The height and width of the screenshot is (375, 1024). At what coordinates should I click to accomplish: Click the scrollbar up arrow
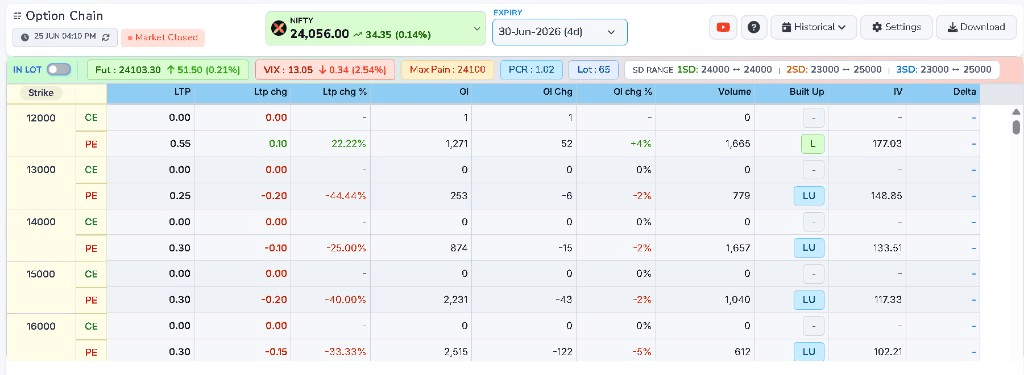point(1016,112)
